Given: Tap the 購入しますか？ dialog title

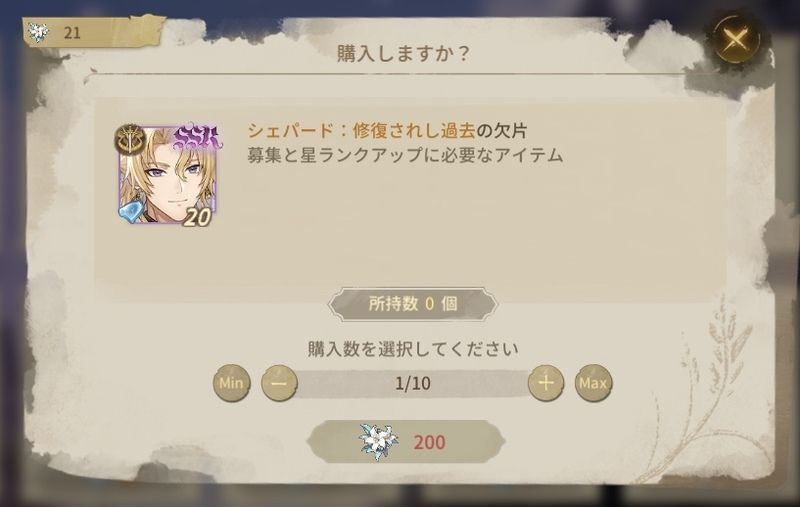Looking at the screenshot, I should pyautogui.click(x=403, y=54).
